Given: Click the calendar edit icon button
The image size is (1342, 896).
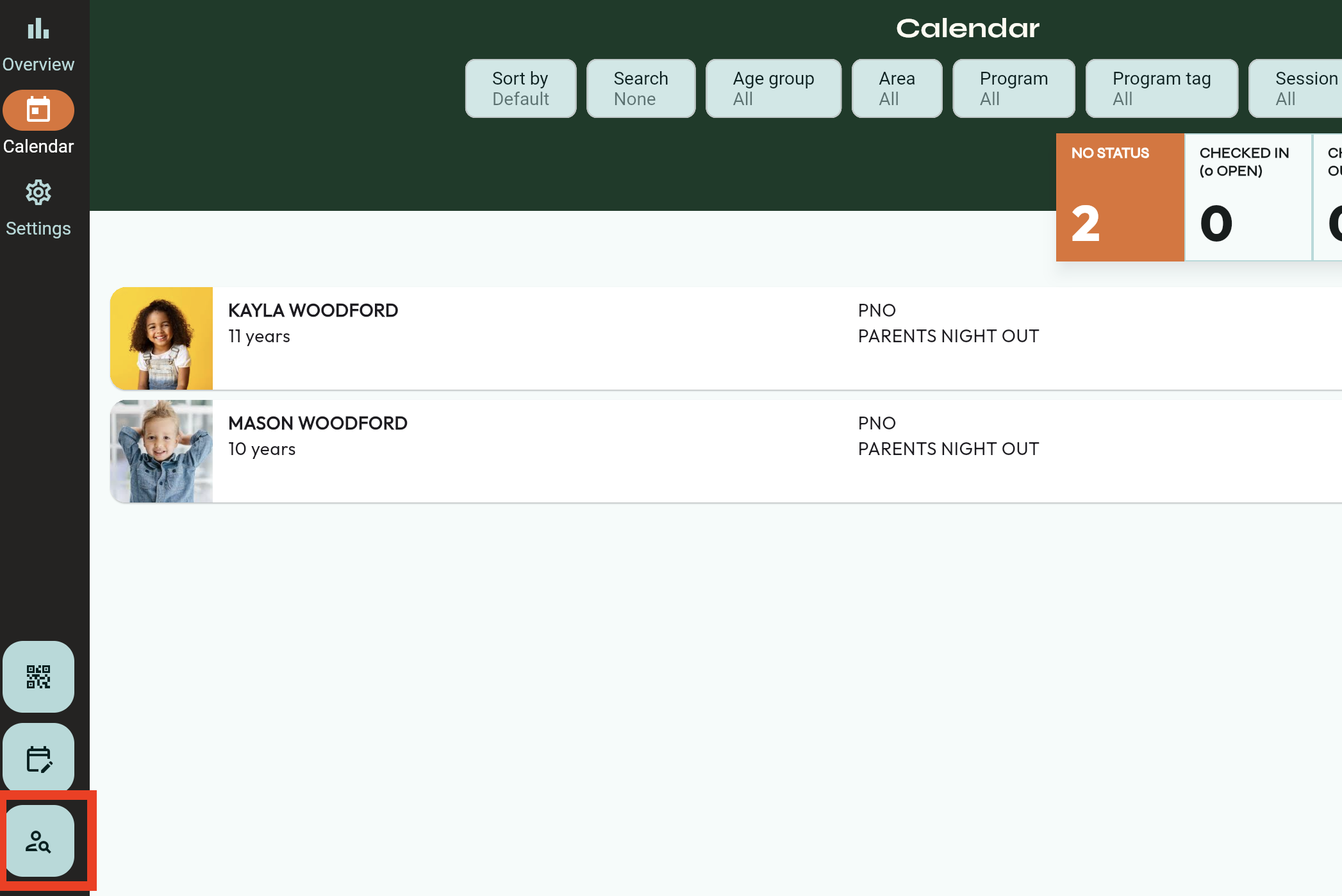Looking at the screenshot, I should pyautogui.click(x=38, y=759).
